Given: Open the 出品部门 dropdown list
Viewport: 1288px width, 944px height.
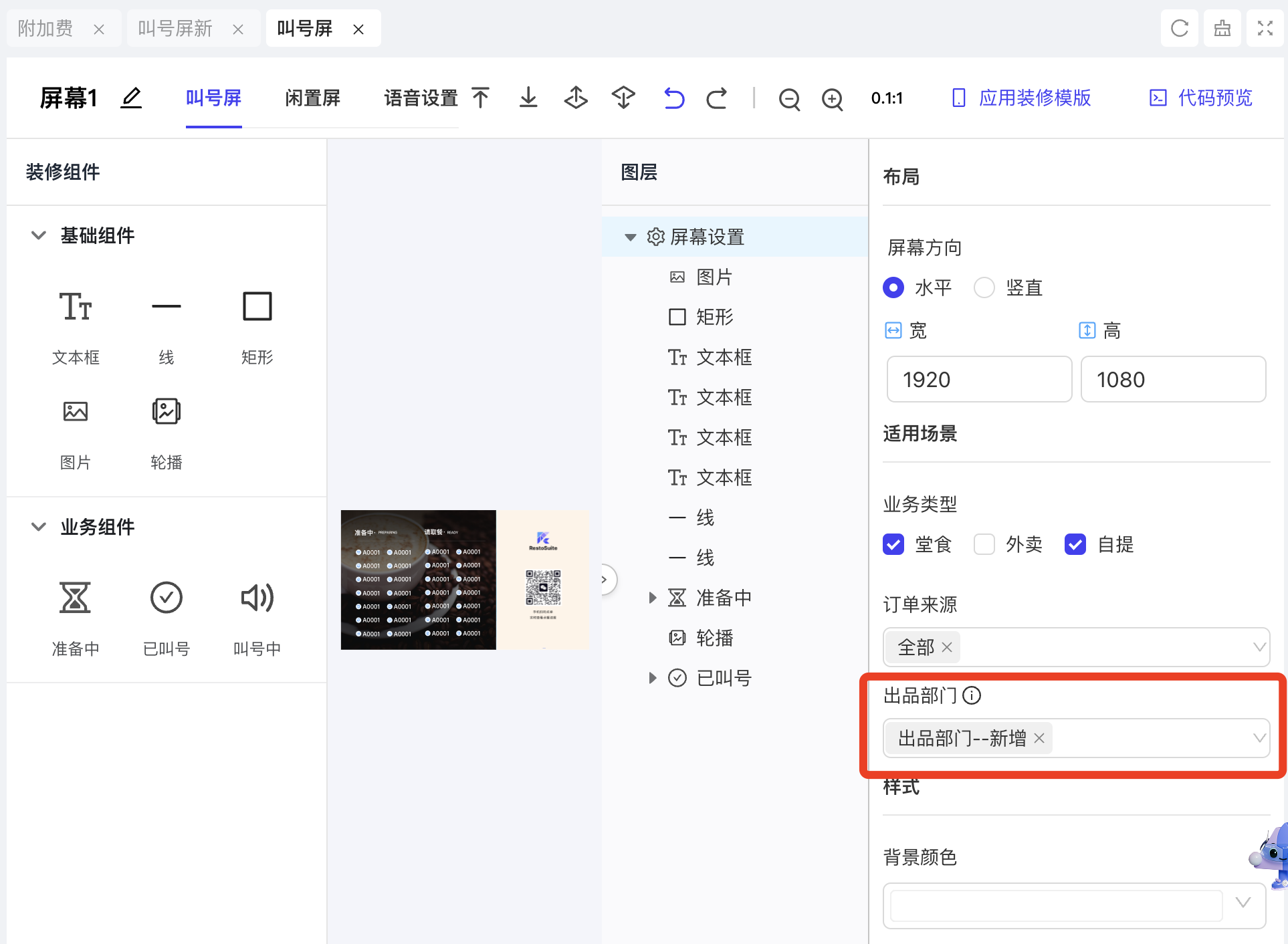Looking at the screenshot, I should 1259,738.
